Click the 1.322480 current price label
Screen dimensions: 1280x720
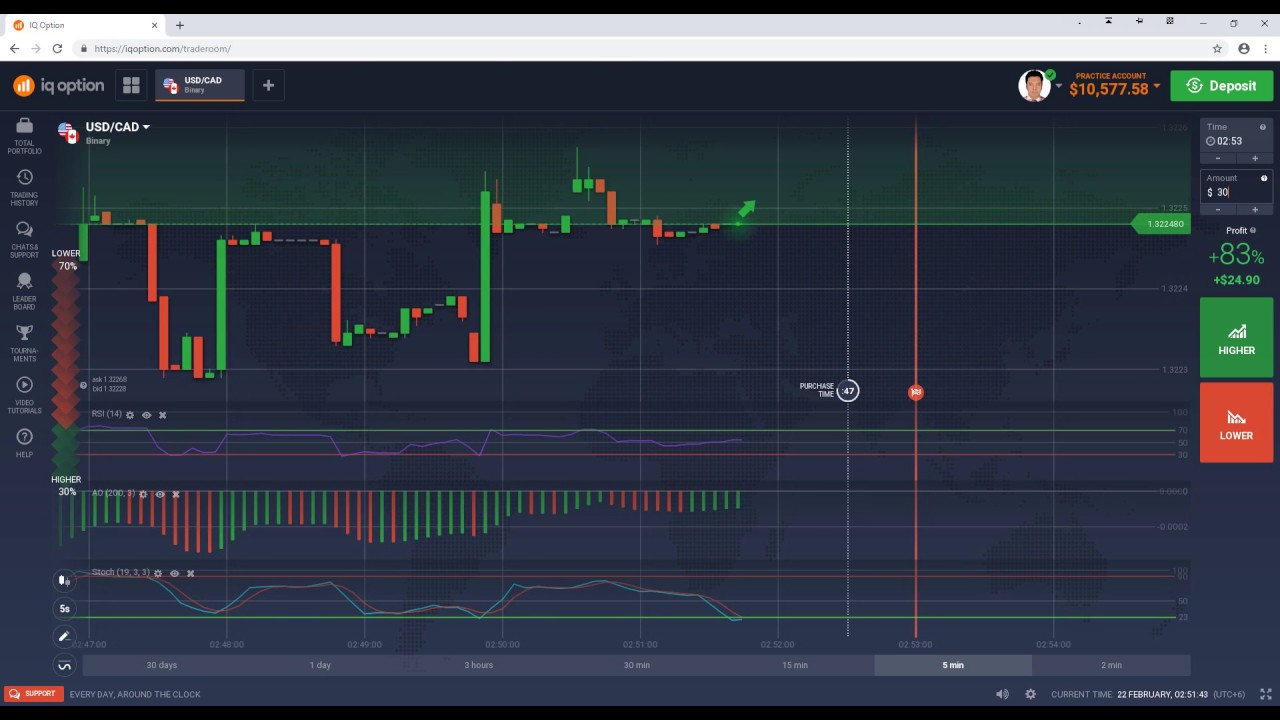click(x=1161, y=224)
